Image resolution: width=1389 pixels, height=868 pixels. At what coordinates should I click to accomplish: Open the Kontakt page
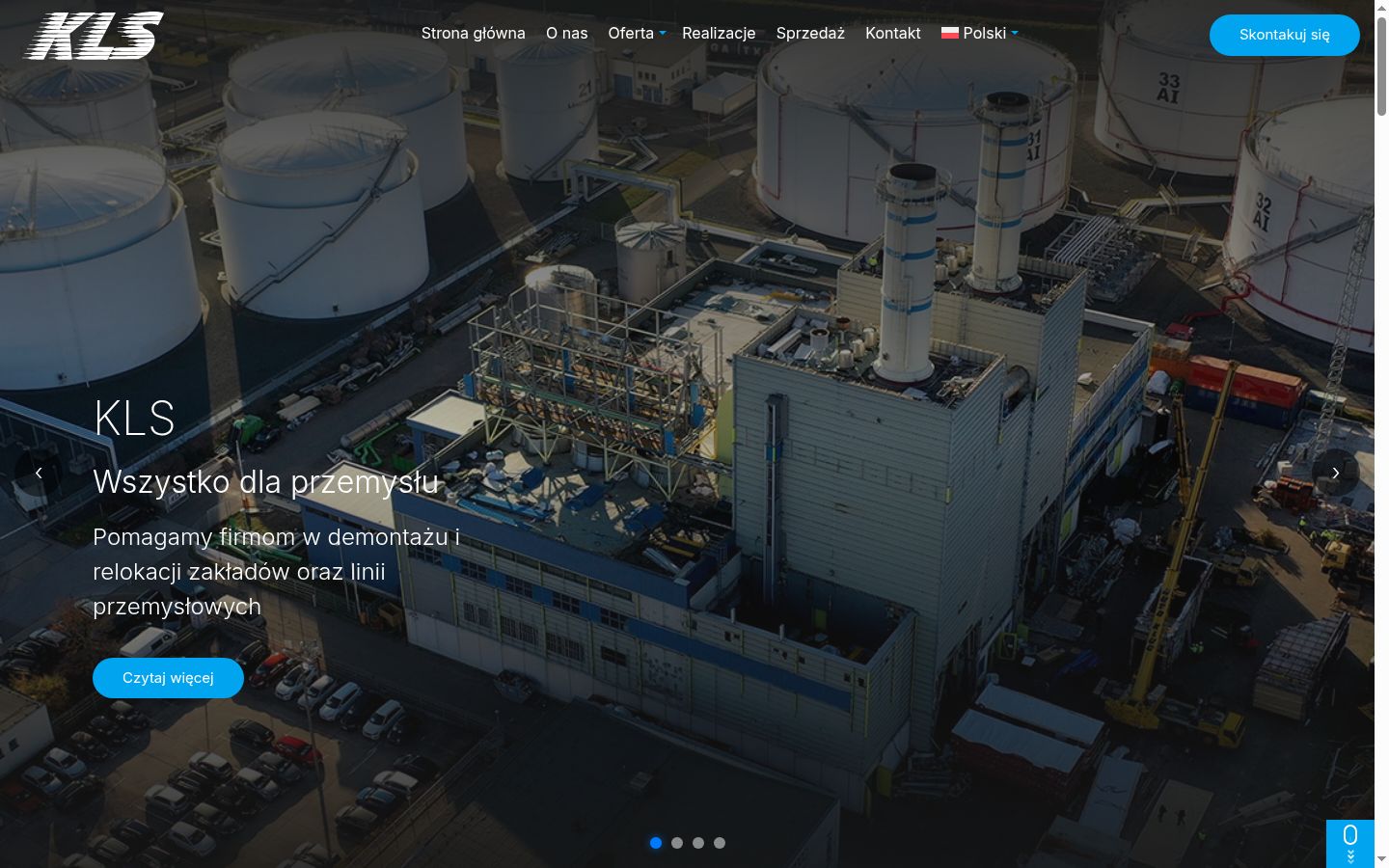coord(893,33)
